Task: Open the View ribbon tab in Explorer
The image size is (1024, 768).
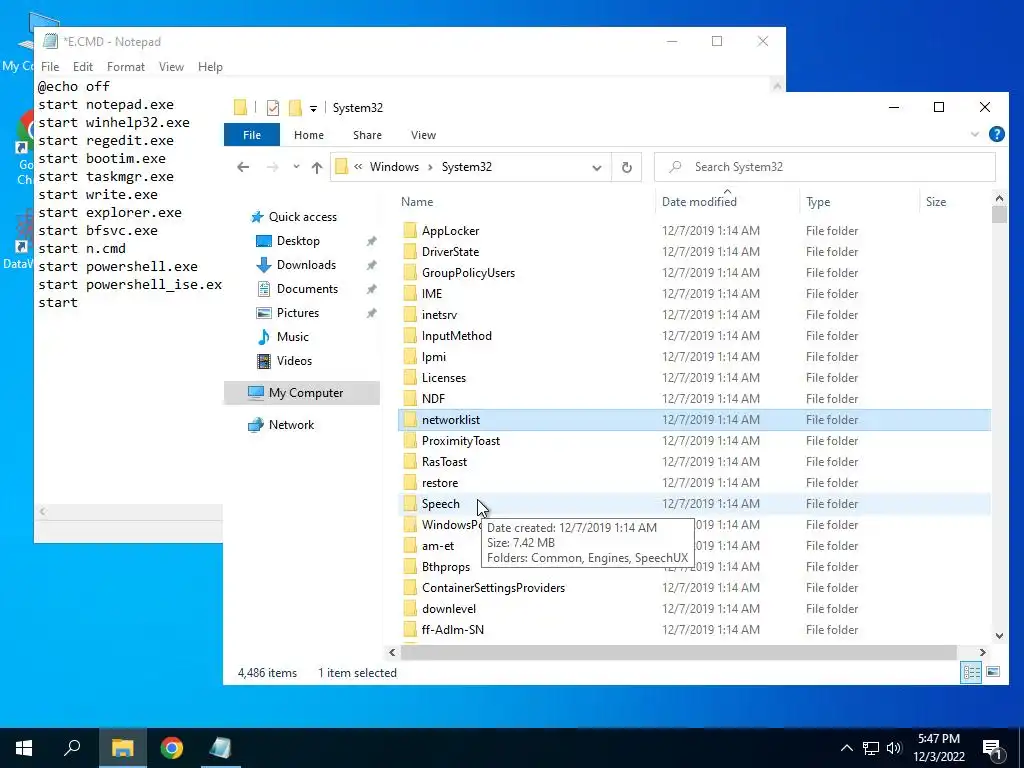Action: coord(423,135)
